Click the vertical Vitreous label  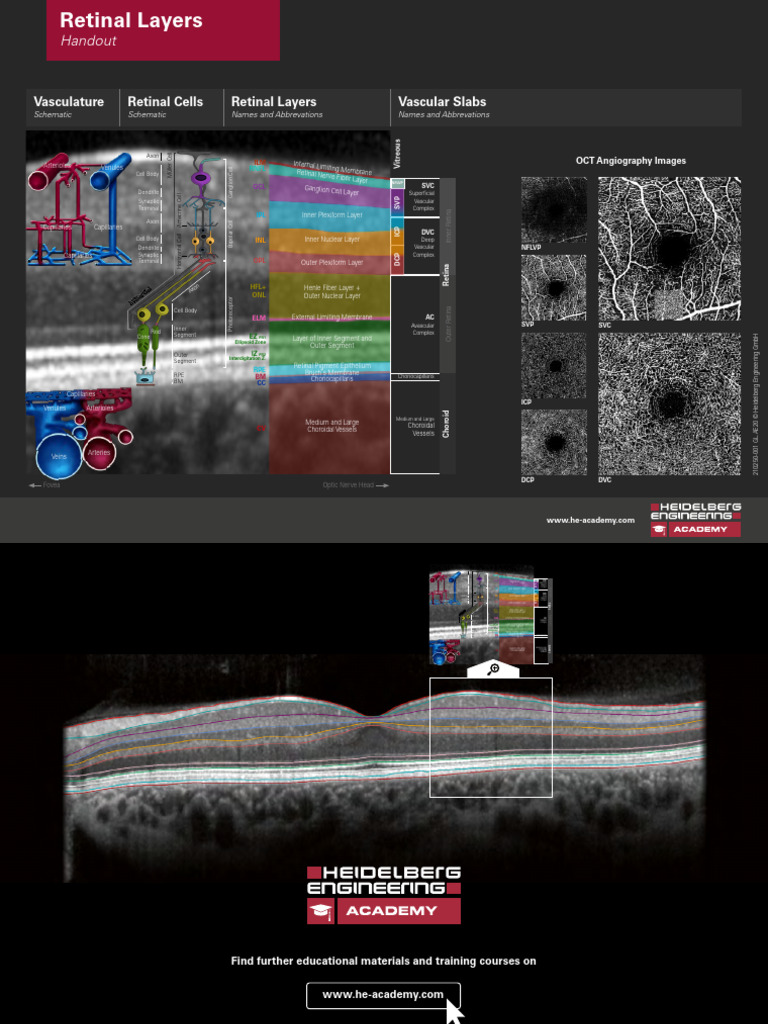pyautogui.click(x=398, y=153)
